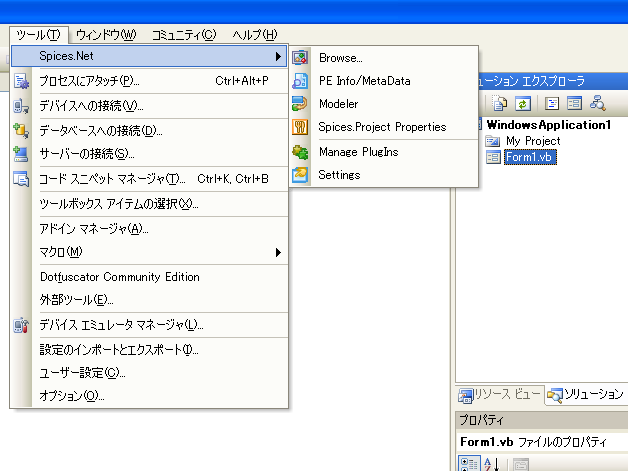This screenshot has height=471, width=628.
Task: Click the Property Pages icon
Action: (521, 465)
